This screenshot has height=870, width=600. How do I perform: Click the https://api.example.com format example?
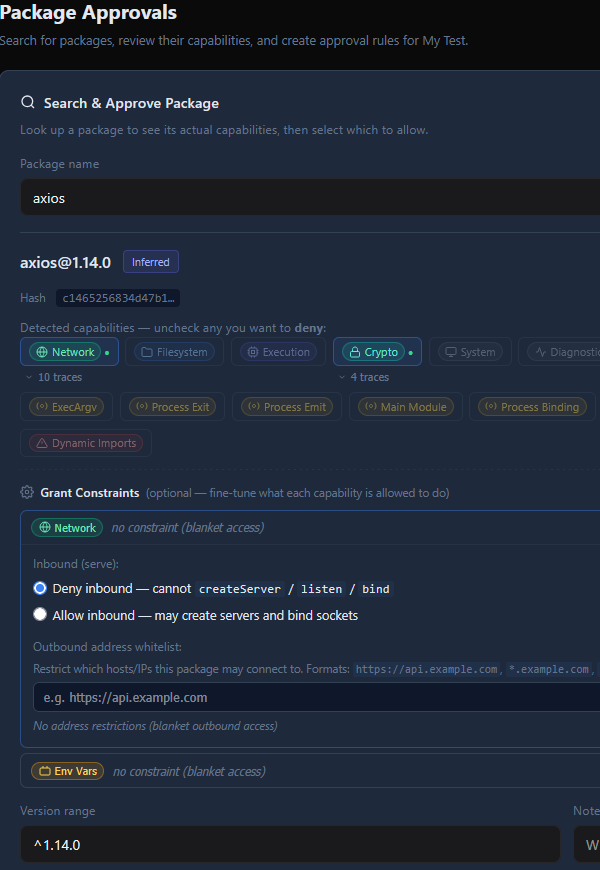426,669
